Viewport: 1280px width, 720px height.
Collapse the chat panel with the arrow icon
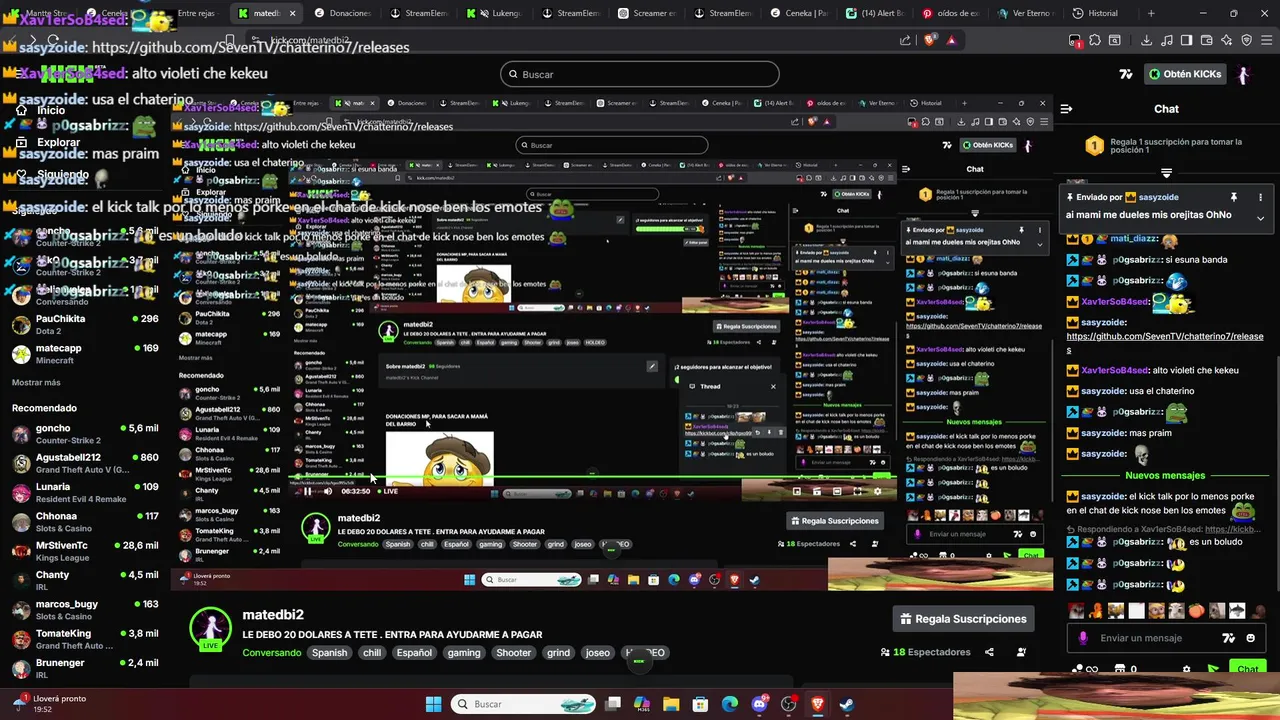tap(1066, 109)
